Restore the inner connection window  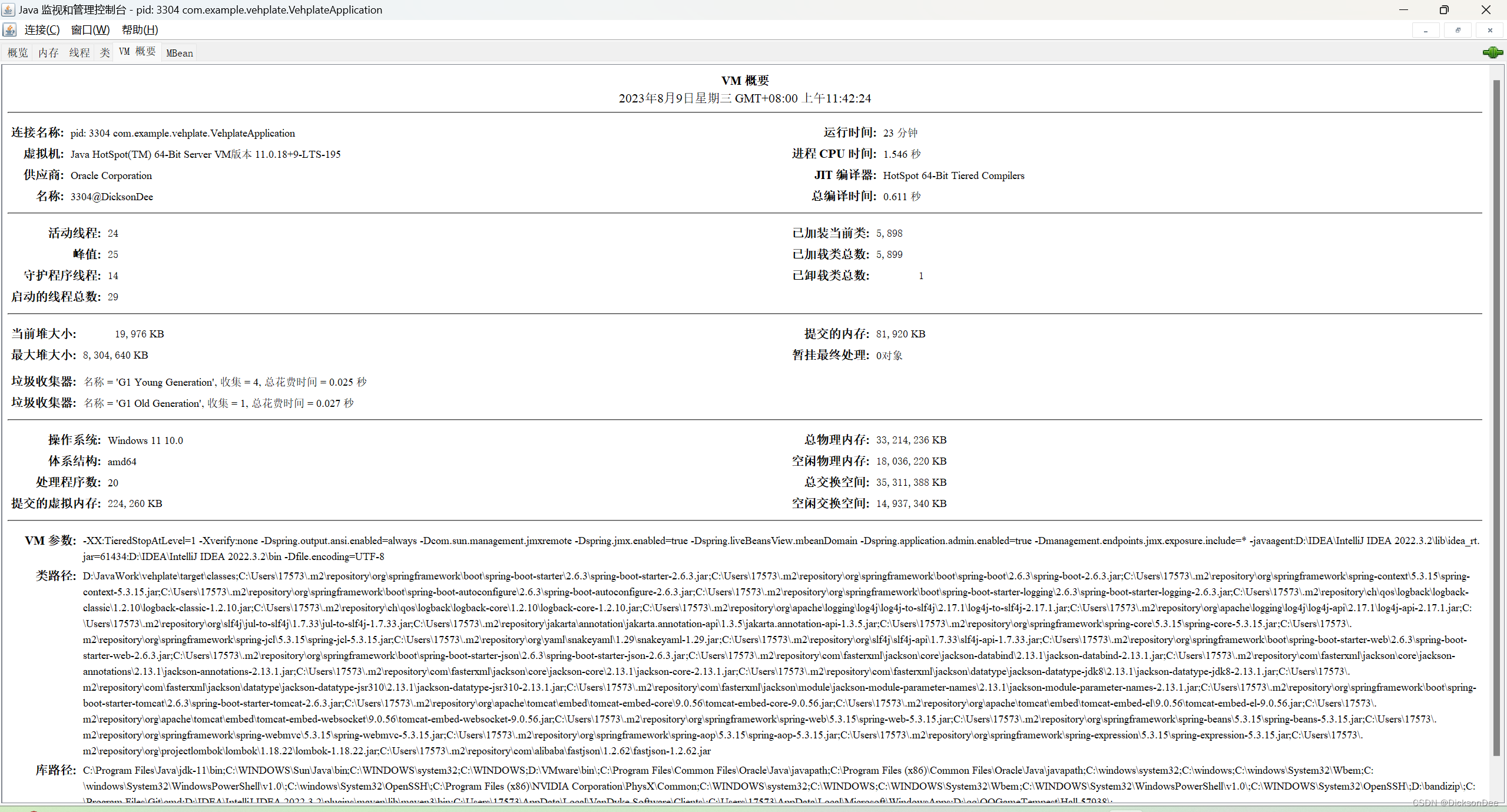1459,30
